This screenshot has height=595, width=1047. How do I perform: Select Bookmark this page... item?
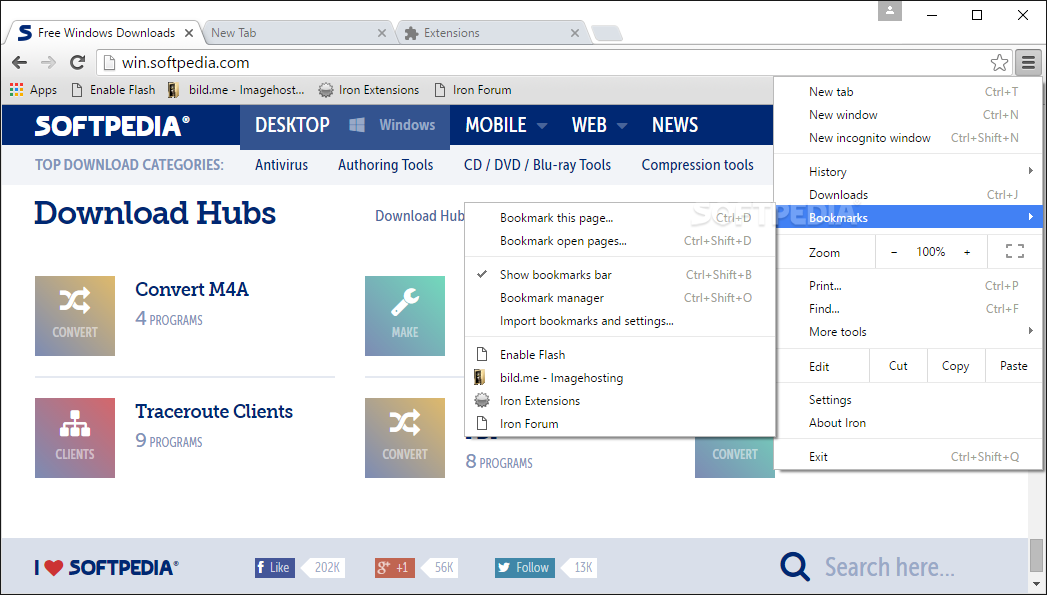(620, 218)
